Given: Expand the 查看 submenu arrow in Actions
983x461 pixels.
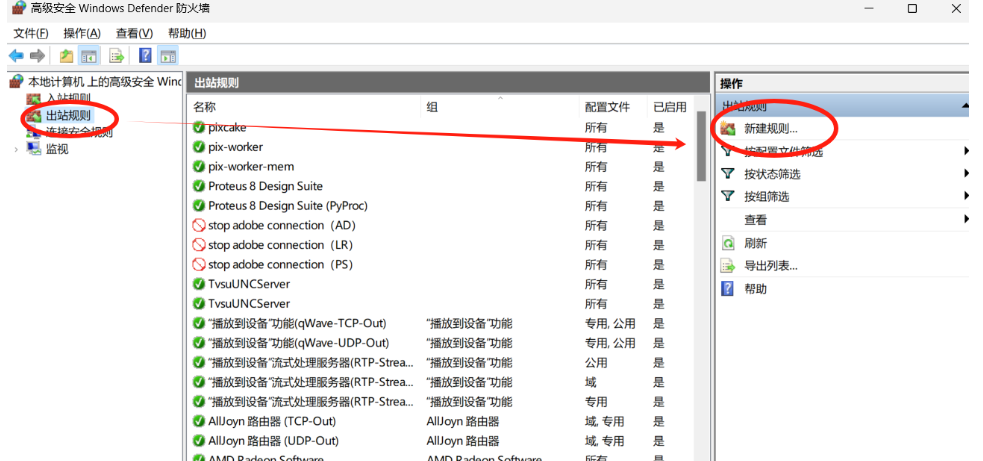Looking at the screenshot, I should pos(967,220).
